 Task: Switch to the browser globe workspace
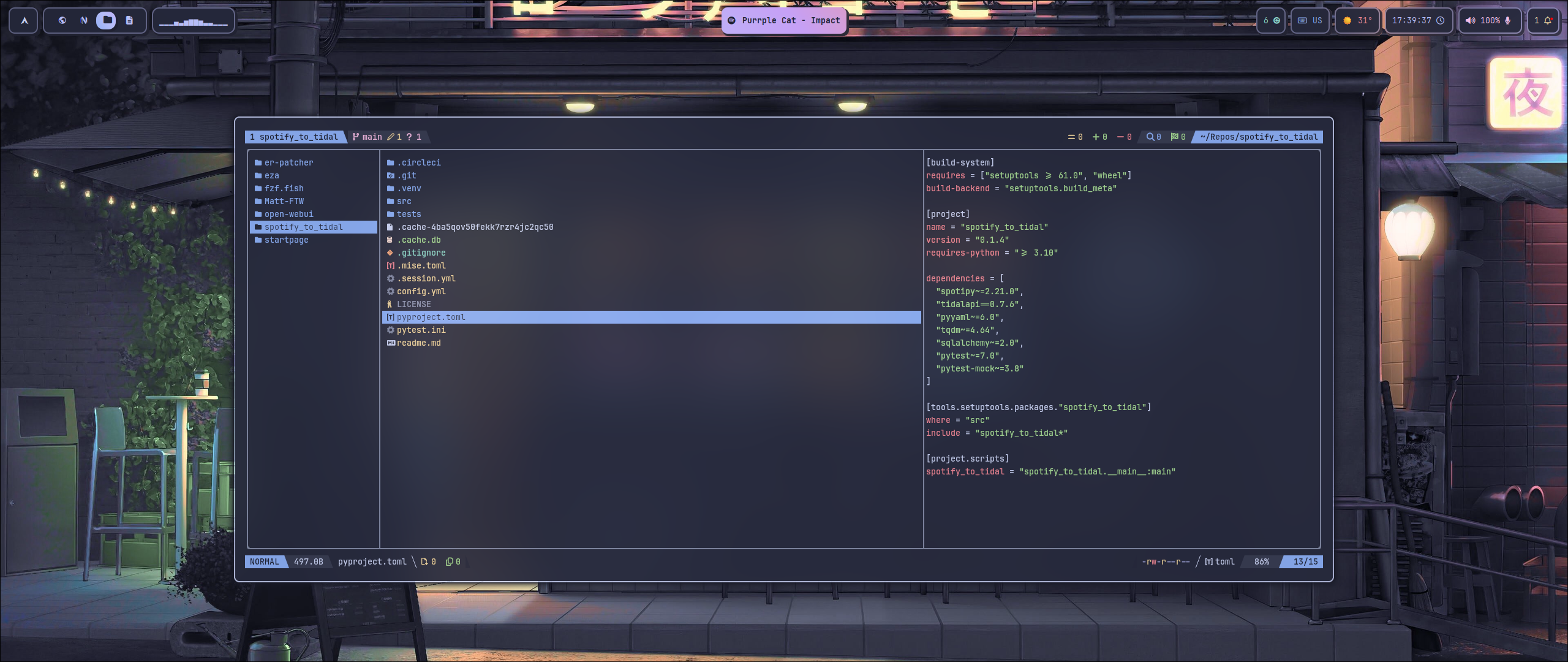pos(62,20)
